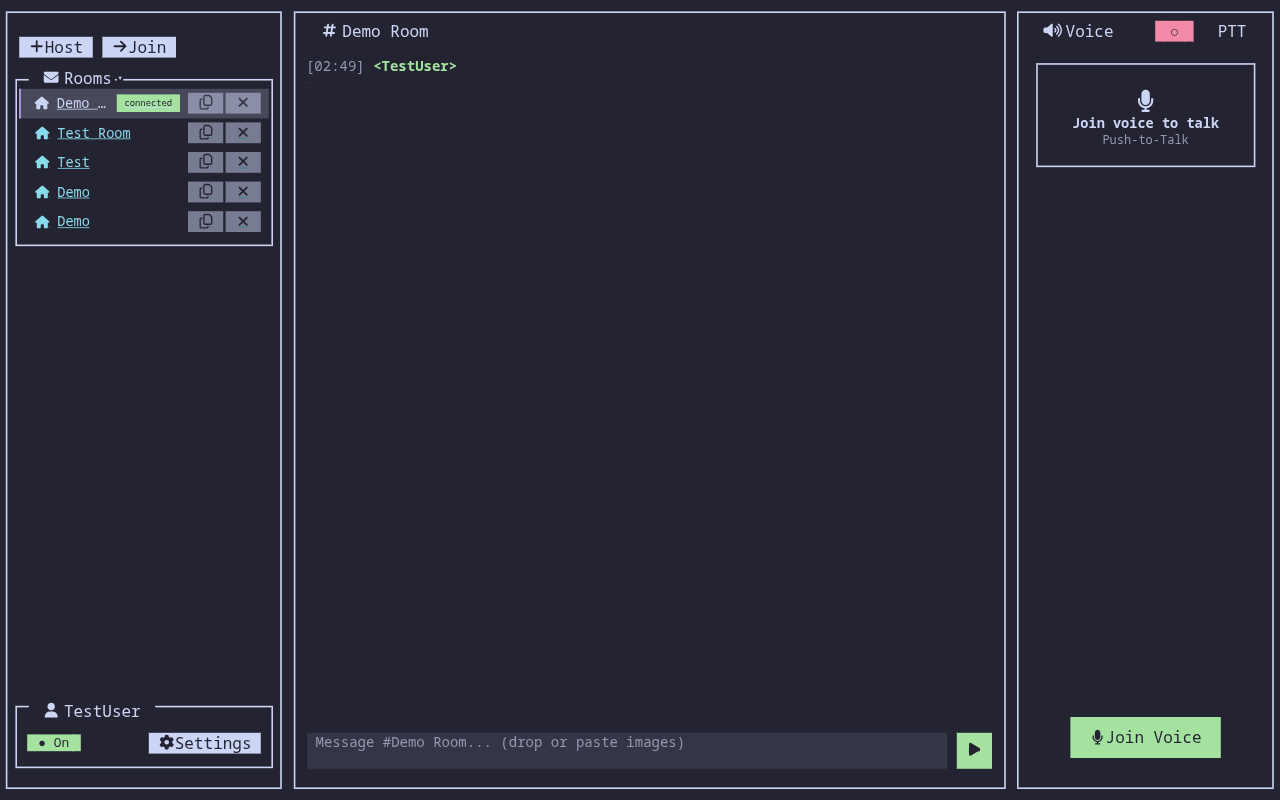Click the microphone icon in voice card
Image resolution: width=1280 pixels, height=800 pixels.
click(x=1146, y=100)
